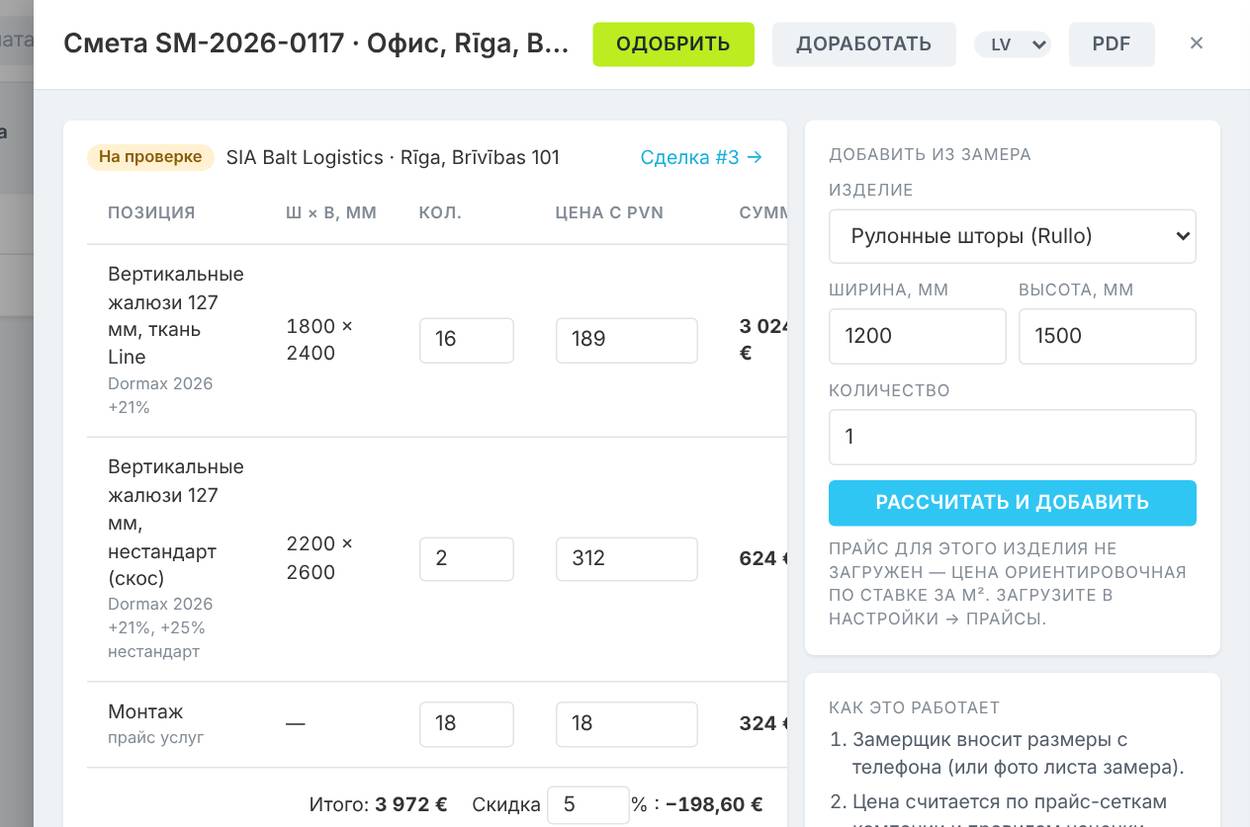The width and height of the screenshot is (1250, 827).
Task: Open the LV language dropdown
Action: pyautogui.click(x=1013, y=44)
